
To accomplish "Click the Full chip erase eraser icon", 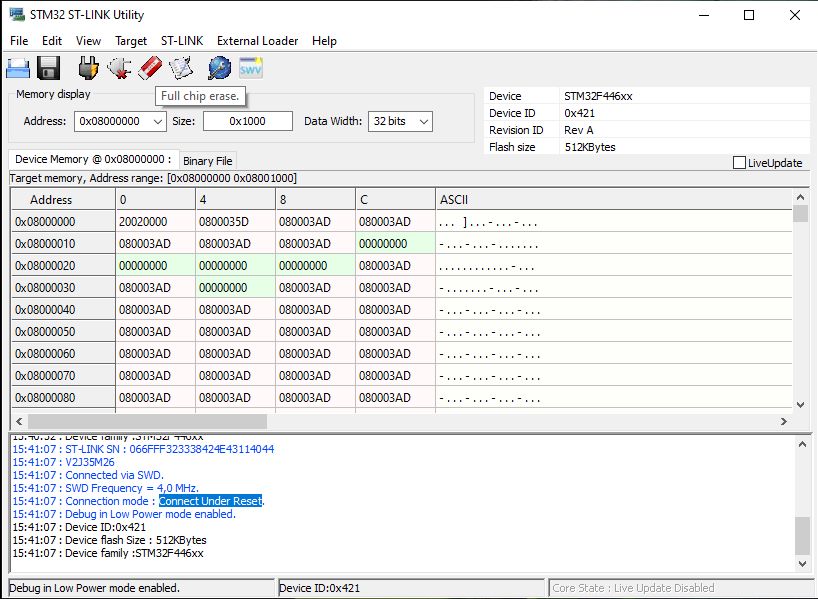I will pyautogui.click(x=150, y=68).
